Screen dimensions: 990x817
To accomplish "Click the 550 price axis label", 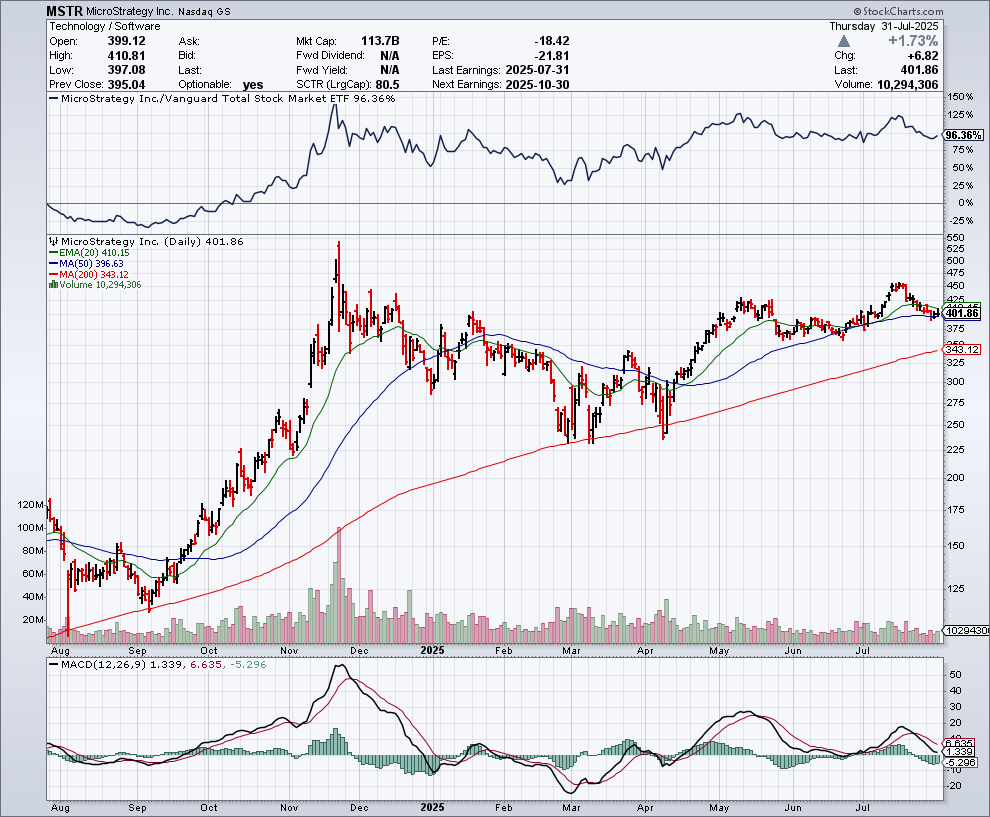I will point(955,237).
